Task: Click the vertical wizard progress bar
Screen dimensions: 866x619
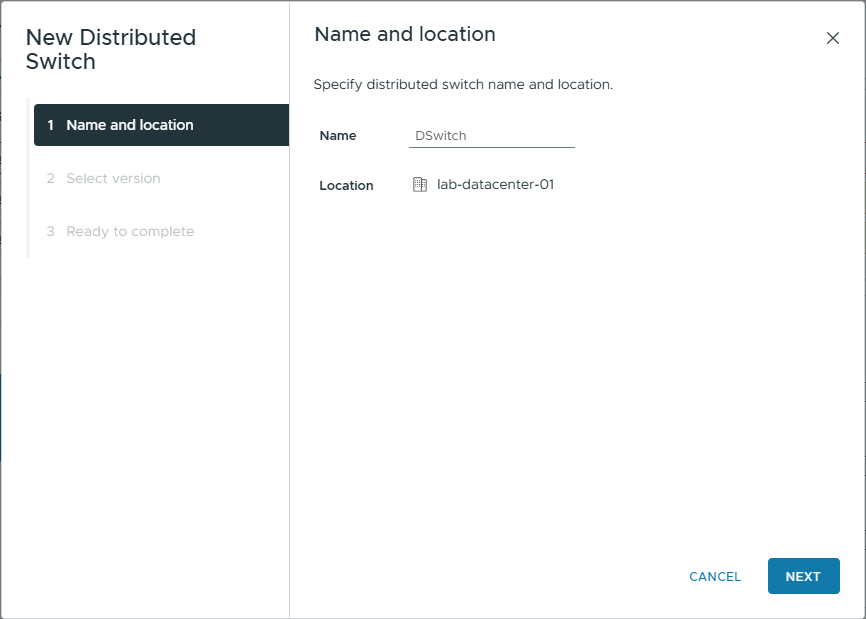Action: click(x=28, y=200)
